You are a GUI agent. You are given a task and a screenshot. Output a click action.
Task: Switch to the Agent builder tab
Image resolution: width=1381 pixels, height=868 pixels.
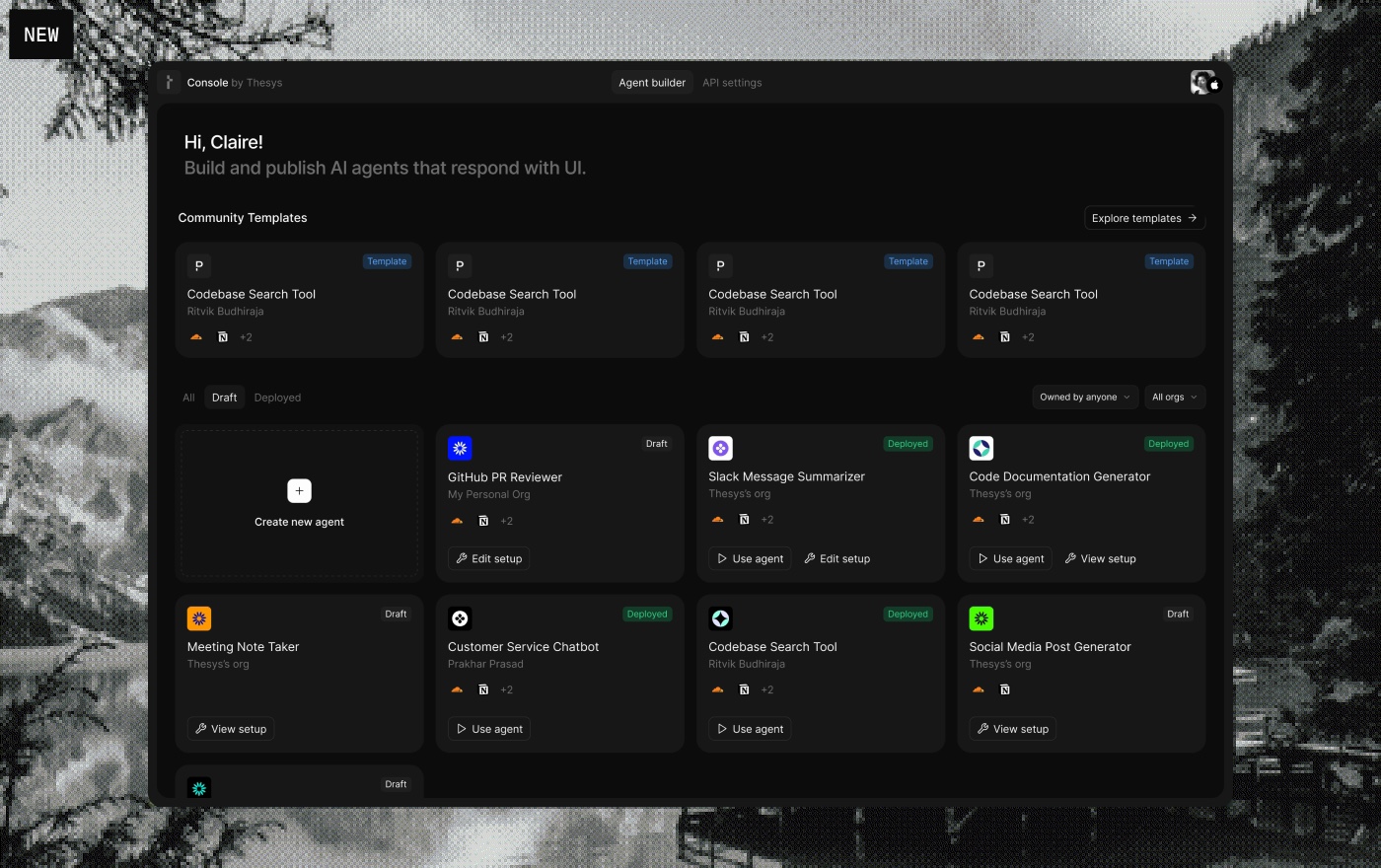point(652,83)
